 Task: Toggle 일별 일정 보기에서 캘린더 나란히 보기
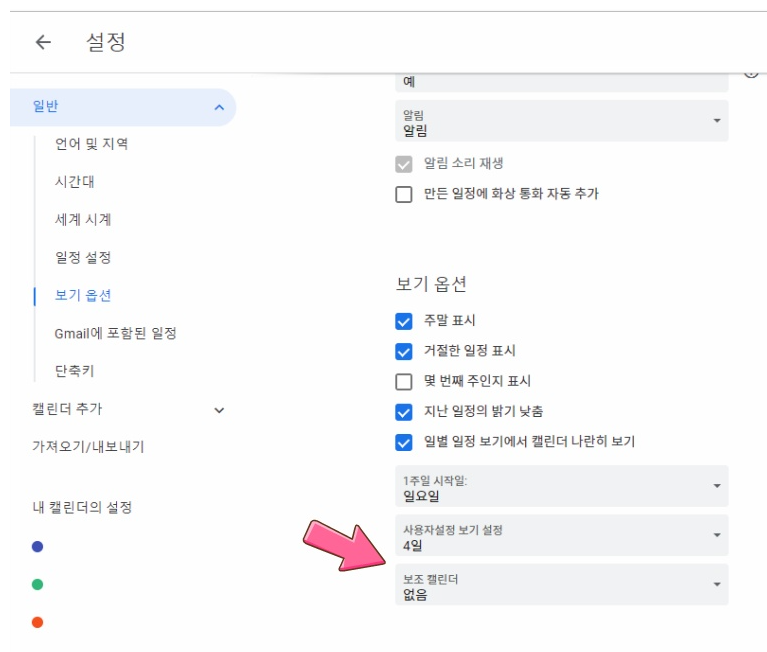(x=404, y=442)
